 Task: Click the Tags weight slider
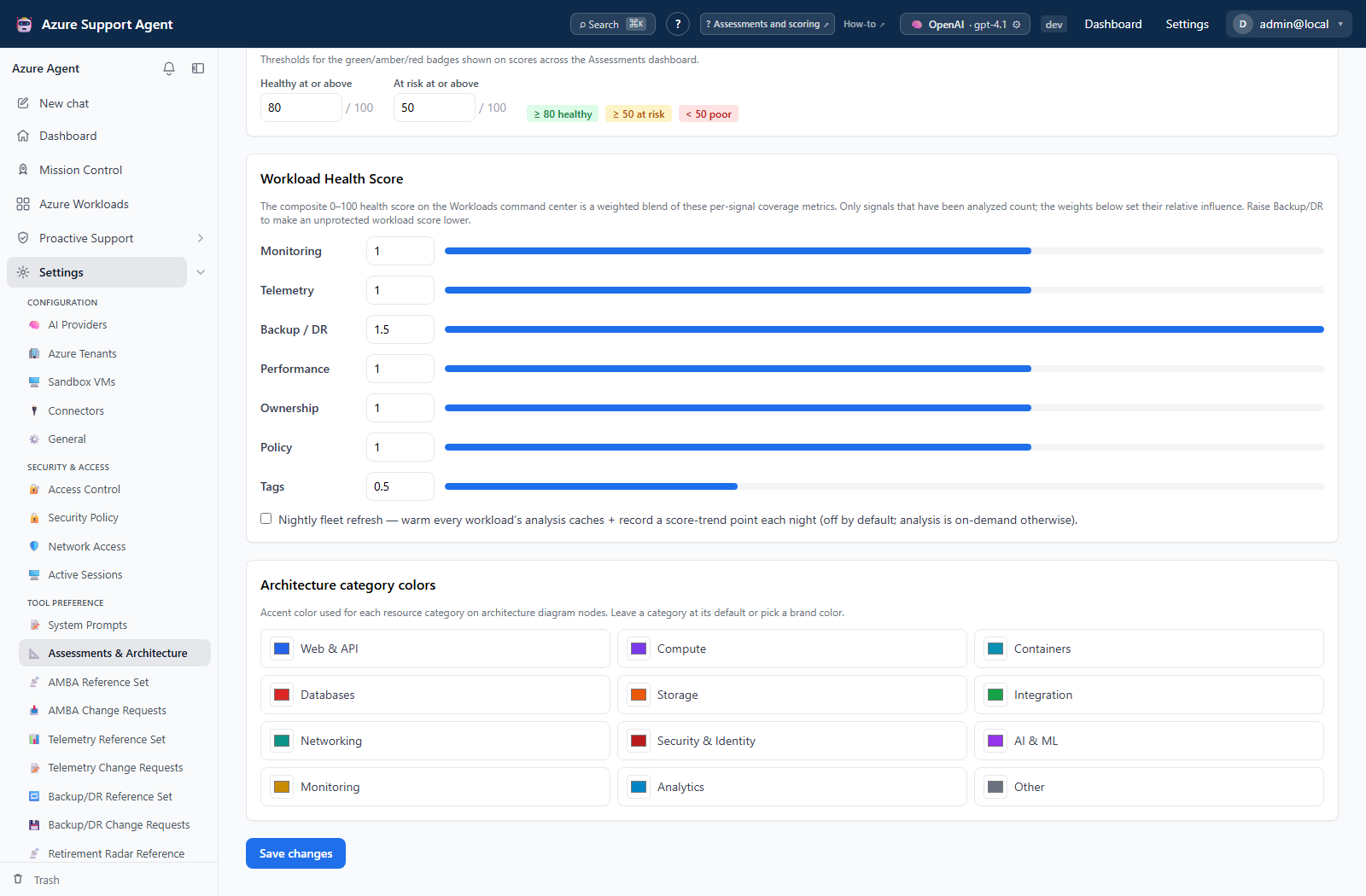pyautogui.click(x=884, y=486)
